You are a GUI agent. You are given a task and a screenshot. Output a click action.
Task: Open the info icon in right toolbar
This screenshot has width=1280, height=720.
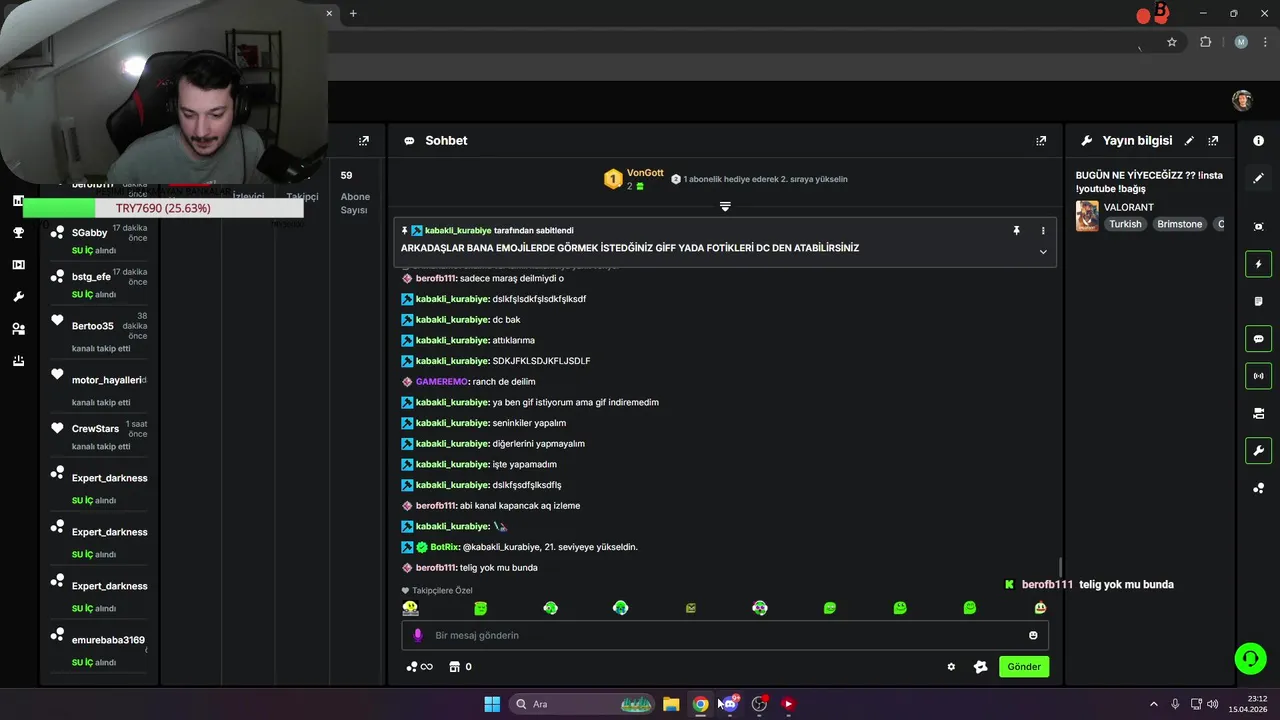[x=1258, y=141]
